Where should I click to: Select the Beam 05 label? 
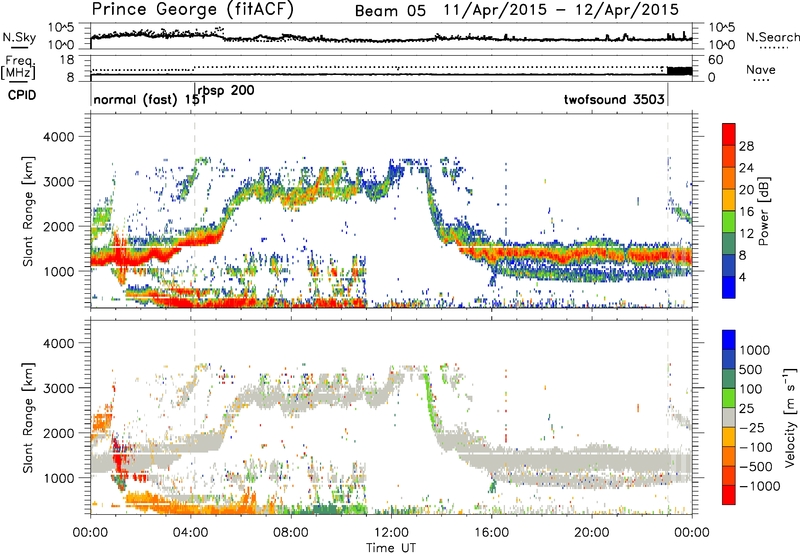click(x=390, y=11)
